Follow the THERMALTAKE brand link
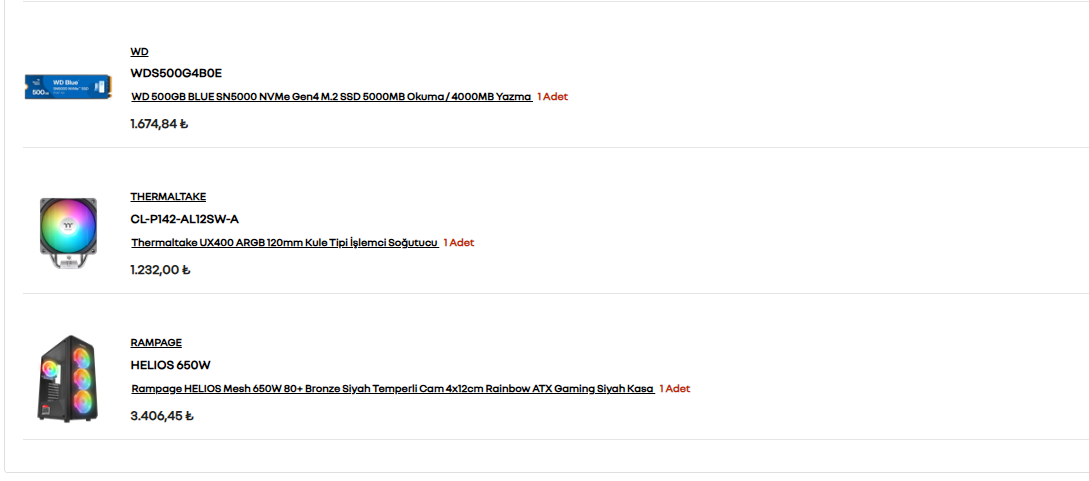The height and width of the screenshot is (481, 1089). [168, 196]
